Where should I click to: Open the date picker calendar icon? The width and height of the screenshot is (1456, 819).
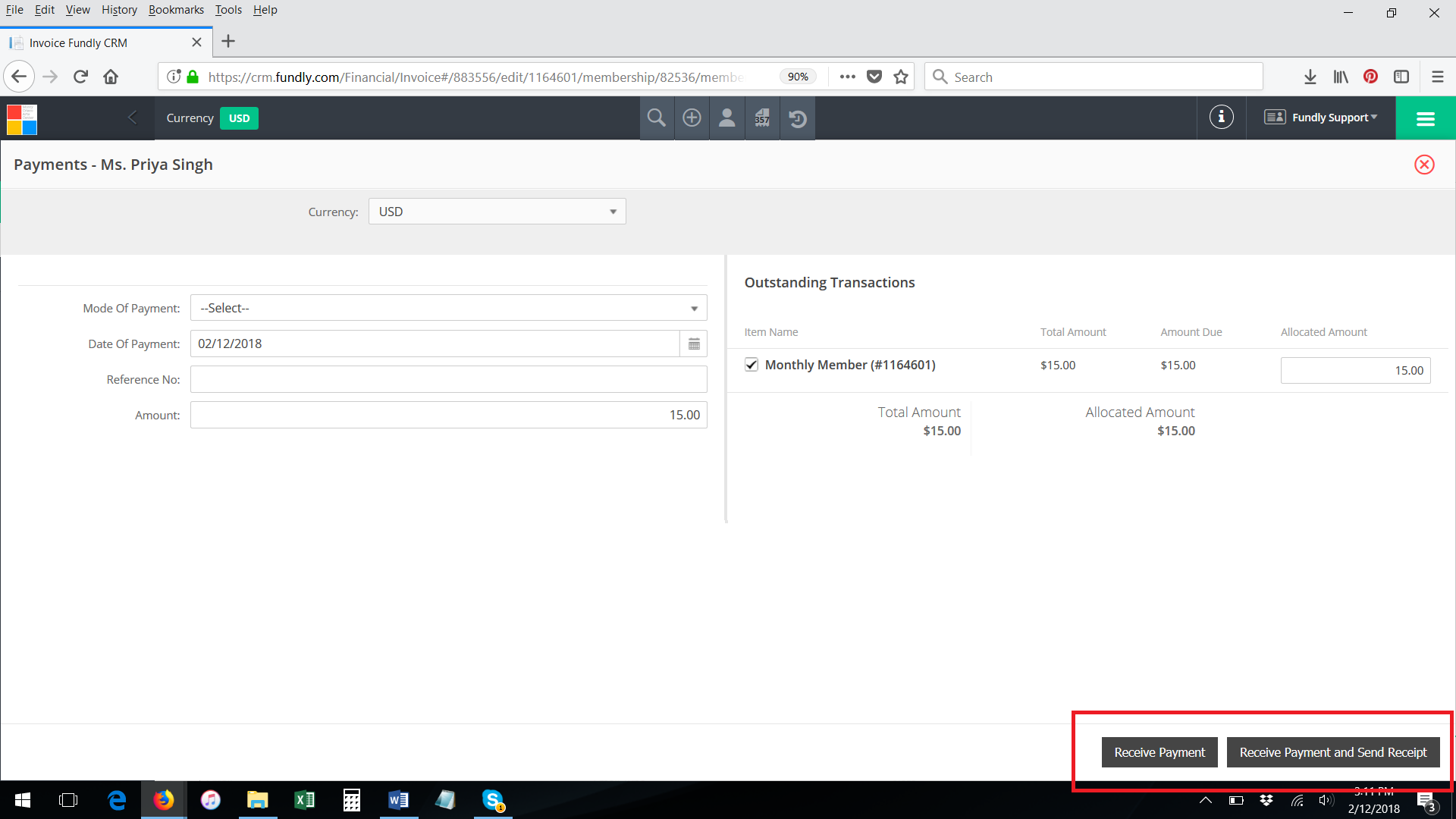pos(694,344)
